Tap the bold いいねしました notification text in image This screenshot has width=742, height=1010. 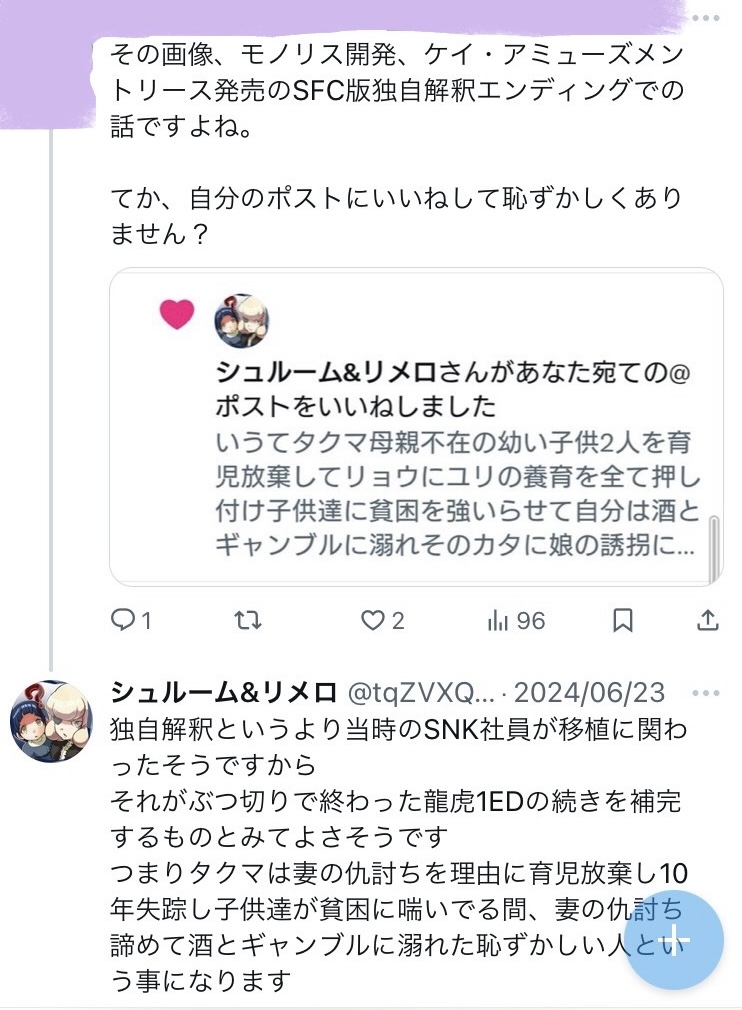356,406
